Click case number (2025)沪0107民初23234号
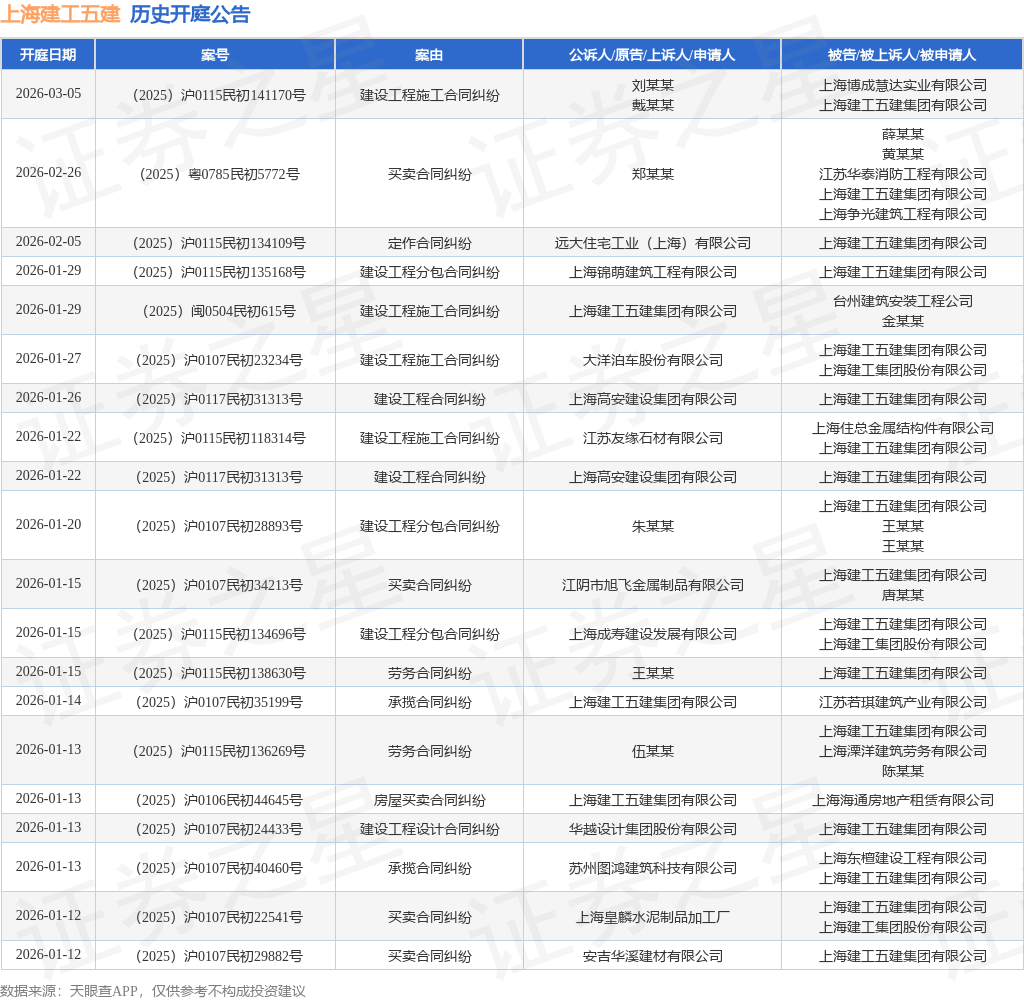Image resolution: width=1024 pixels, height=1000 pixels. point(219,361)
